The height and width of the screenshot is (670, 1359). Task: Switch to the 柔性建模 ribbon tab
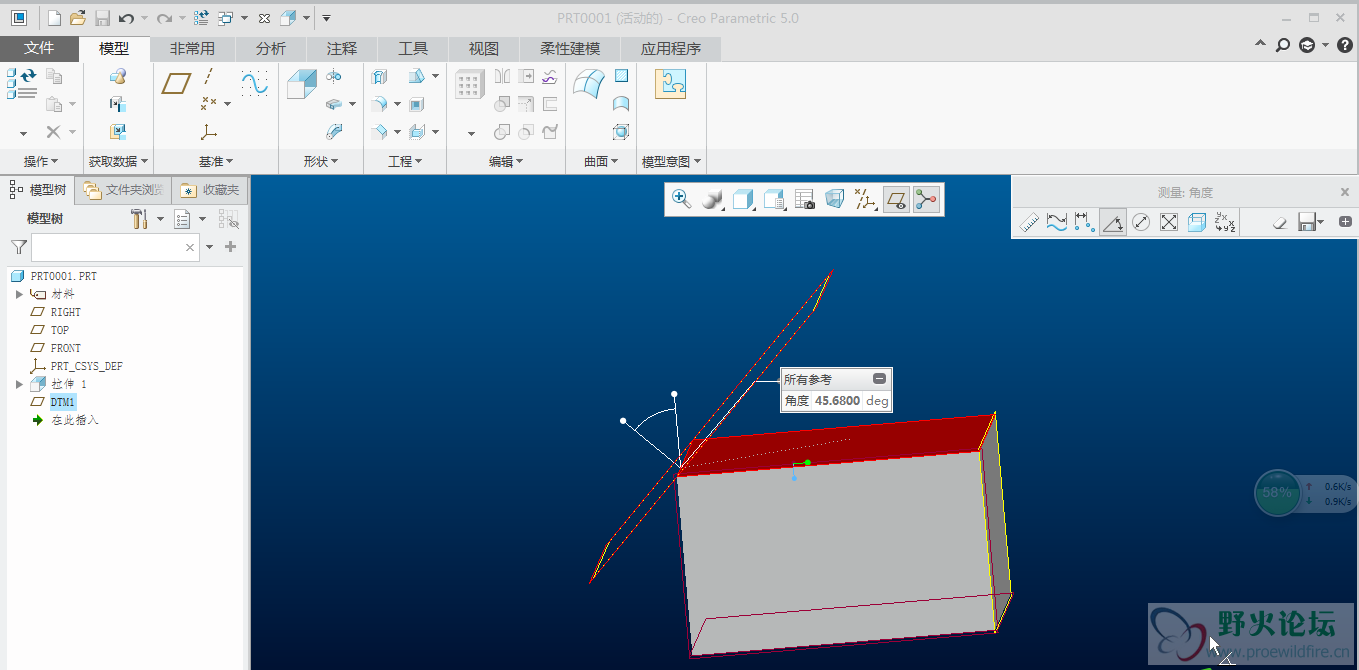click(x=570, y=49)
